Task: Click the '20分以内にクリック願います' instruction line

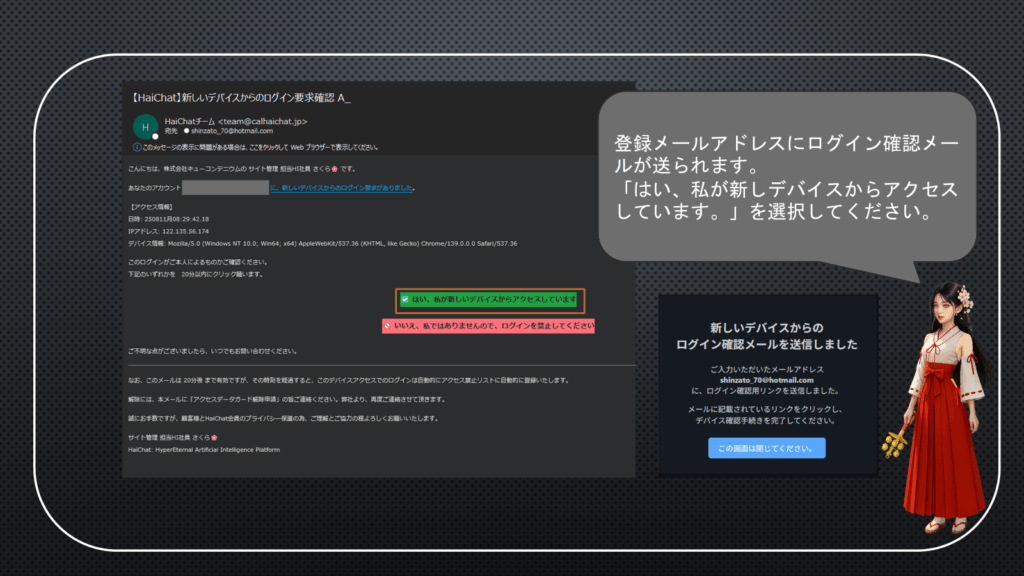Action: [196, 274]
